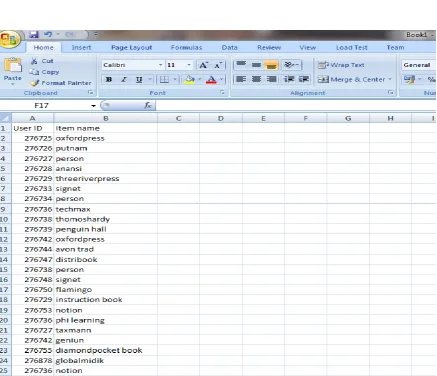
Task: Click the Paste clipboard icon
Action: 13,65
